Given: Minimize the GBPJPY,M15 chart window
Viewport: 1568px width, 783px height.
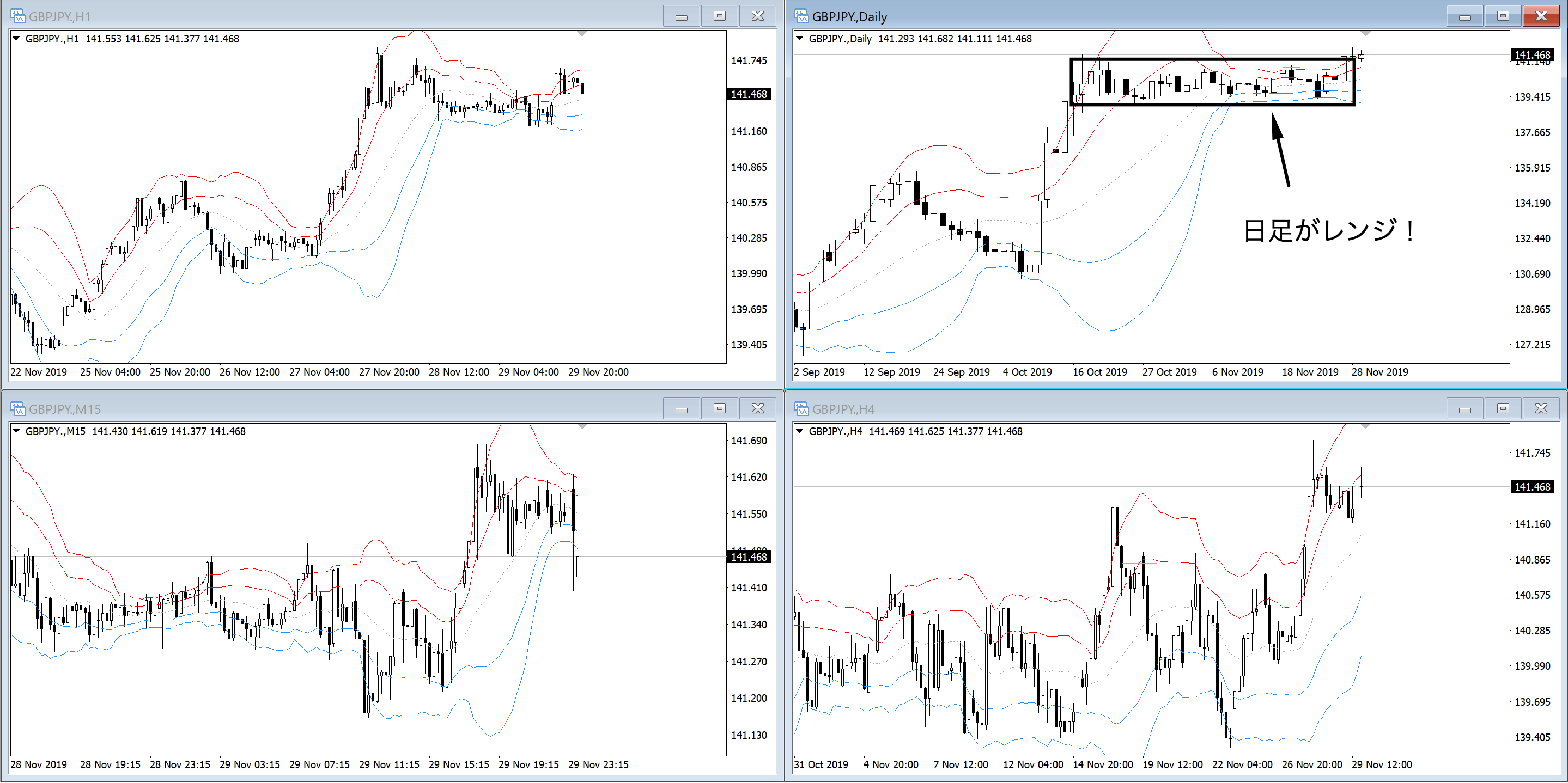Looking at the screenshot, I should [x=681, y=409].
